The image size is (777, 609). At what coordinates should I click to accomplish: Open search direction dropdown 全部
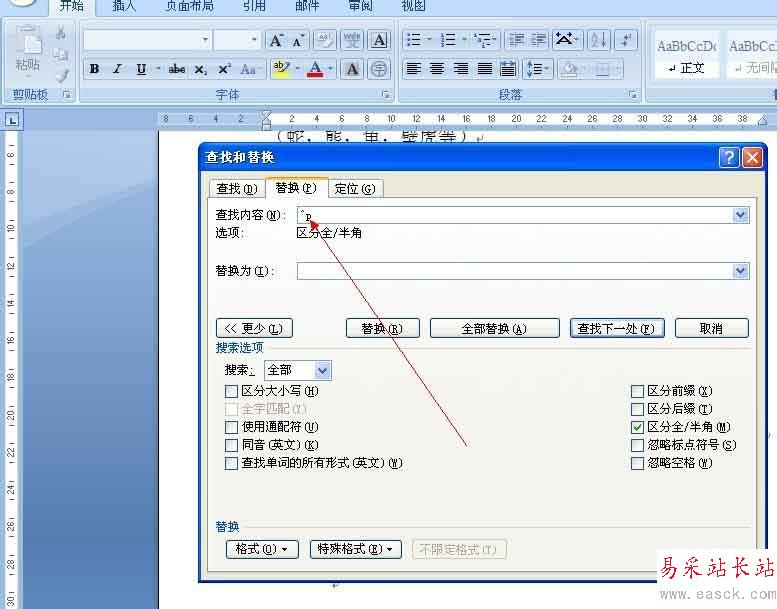[297, 370]
